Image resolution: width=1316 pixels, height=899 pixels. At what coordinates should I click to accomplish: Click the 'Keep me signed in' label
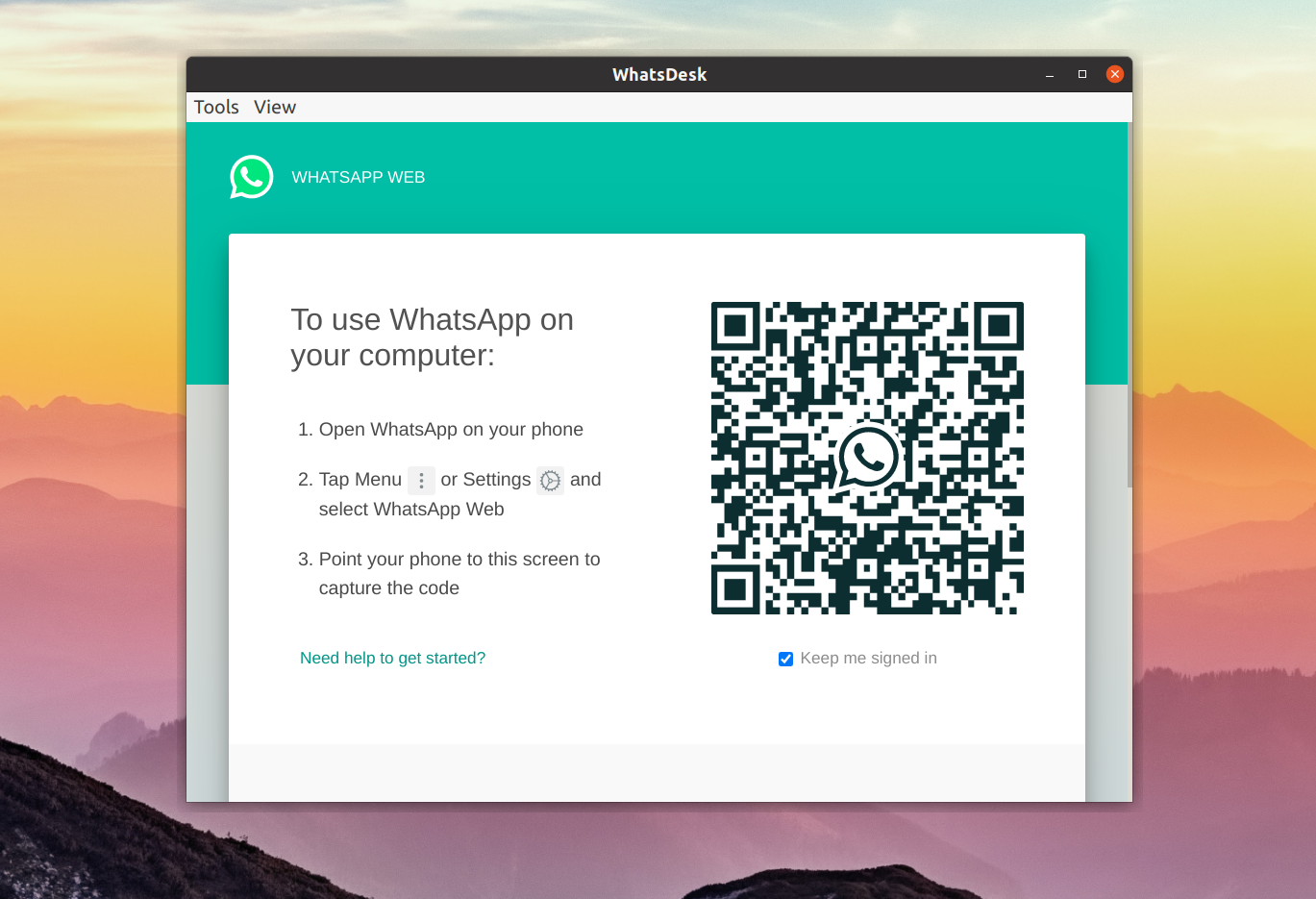869,659
